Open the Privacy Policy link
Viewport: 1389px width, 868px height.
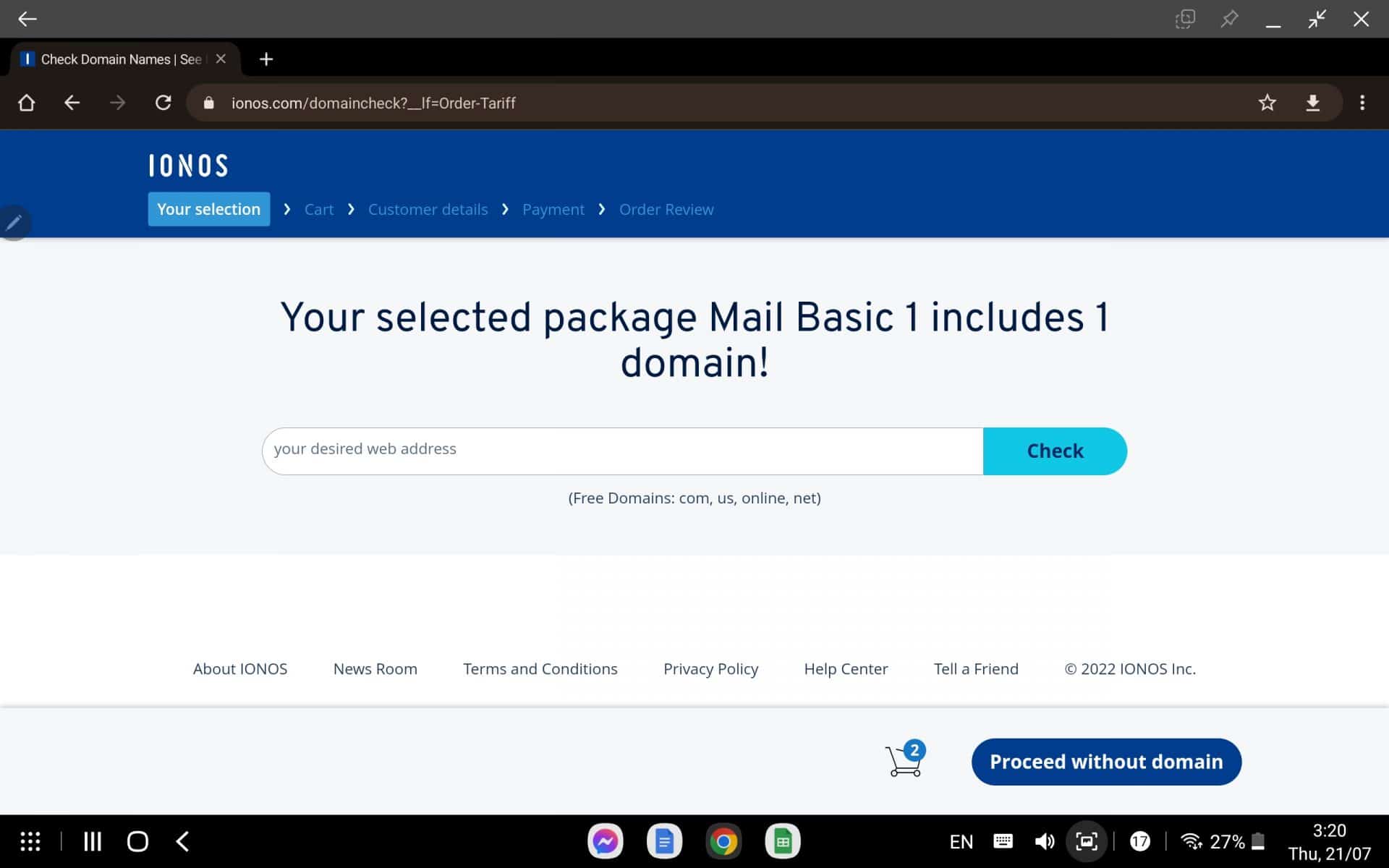711,668
